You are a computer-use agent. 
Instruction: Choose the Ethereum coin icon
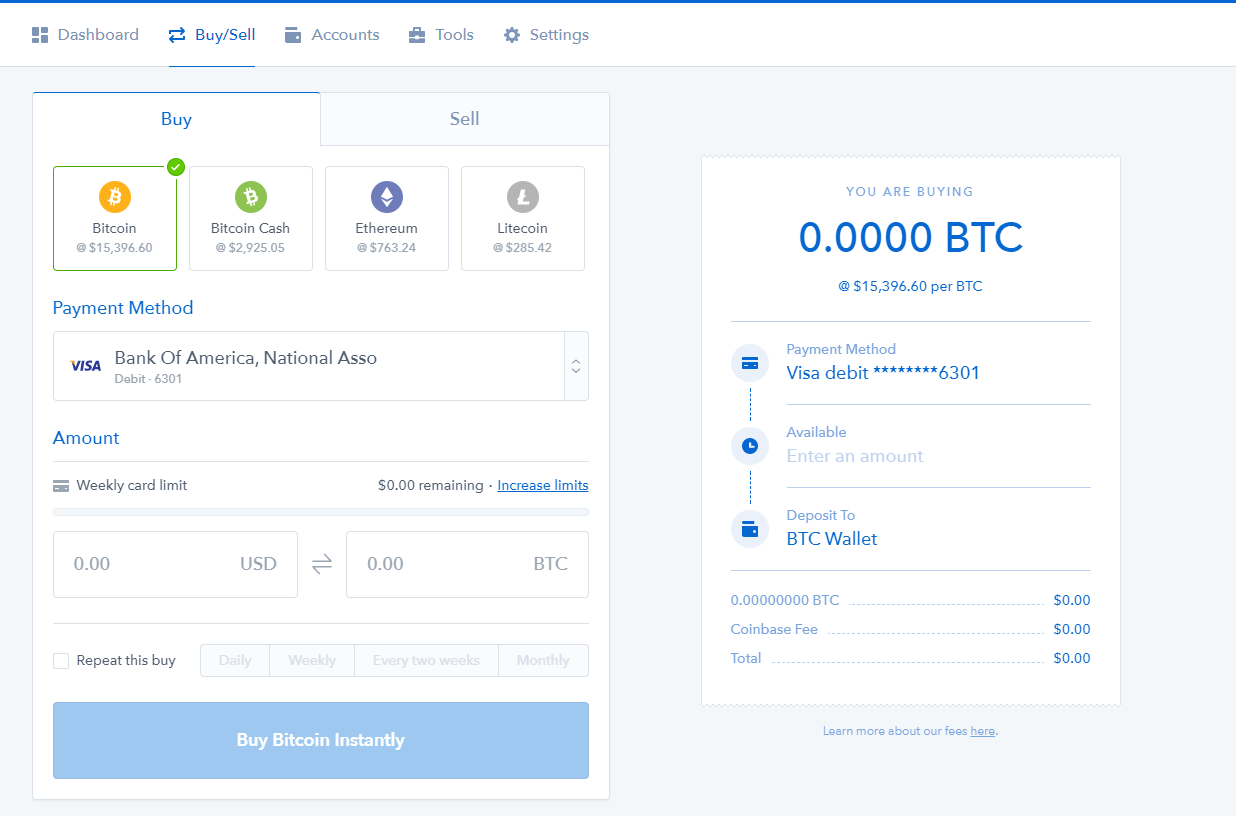[387, 196]
